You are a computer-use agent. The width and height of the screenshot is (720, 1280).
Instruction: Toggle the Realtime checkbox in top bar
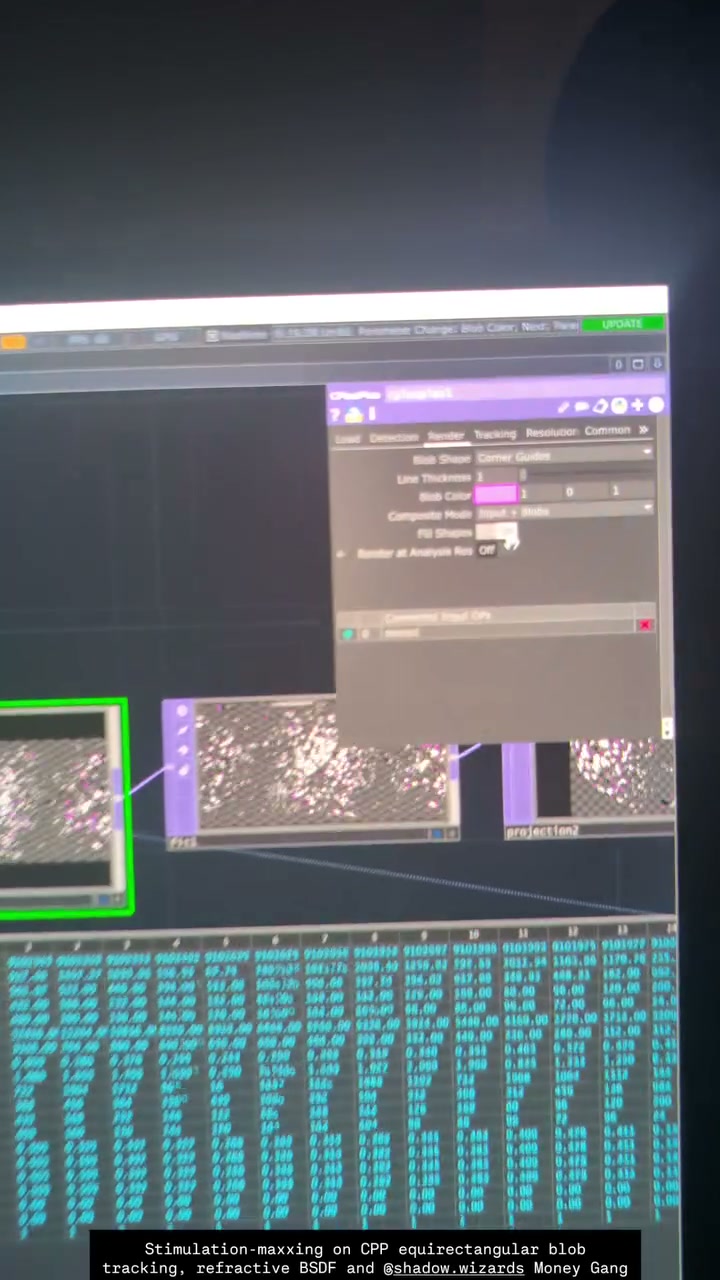tap(212, 336)
